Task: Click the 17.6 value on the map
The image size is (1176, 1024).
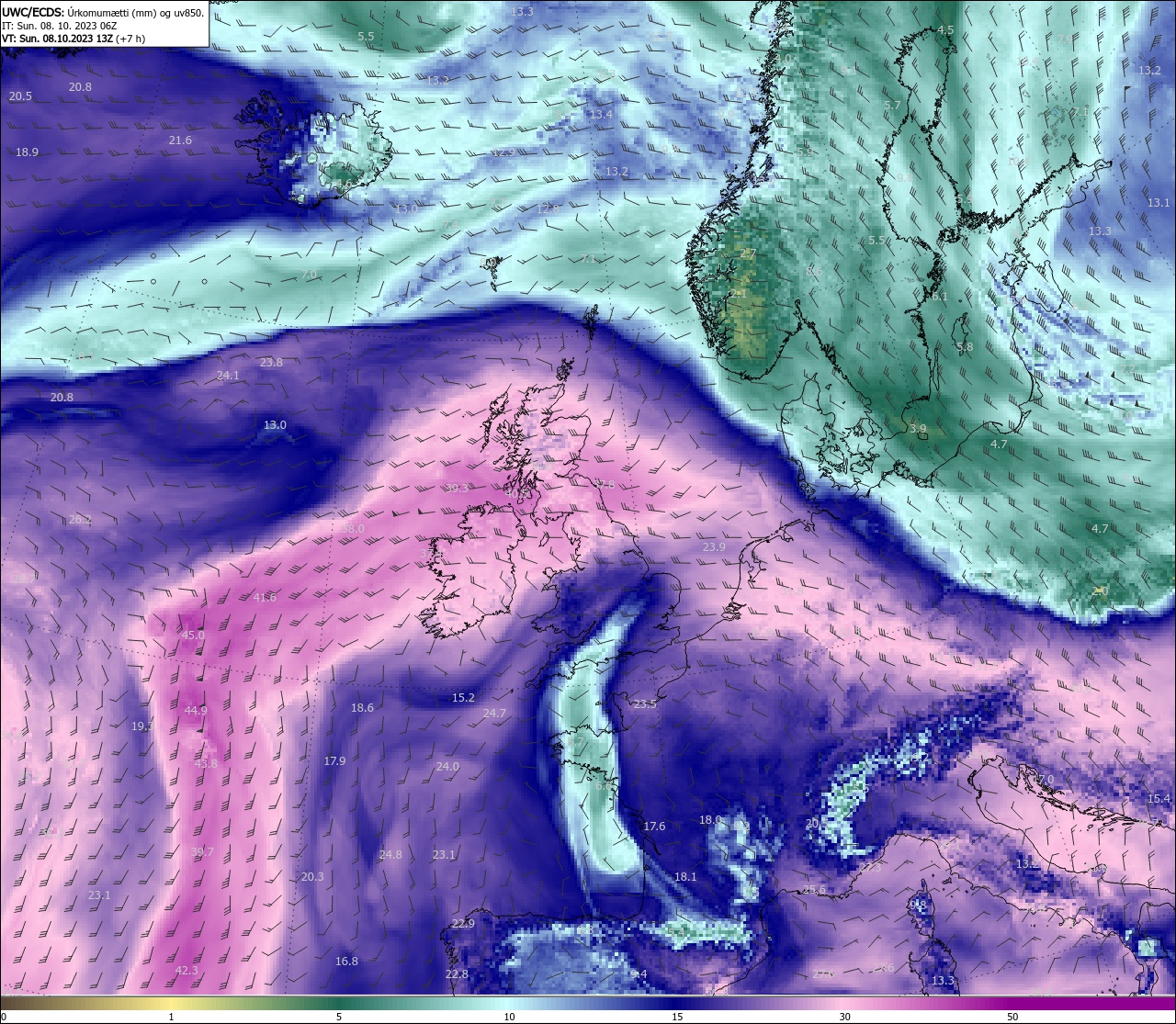Action: pyautogui.click(x=654, y=827)
